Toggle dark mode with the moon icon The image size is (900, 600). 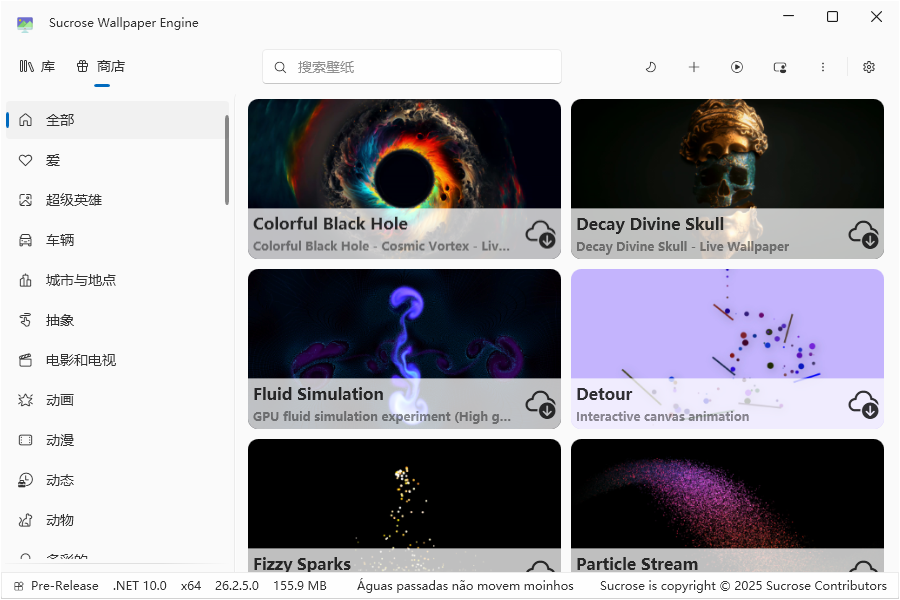(x=651, y=67)
